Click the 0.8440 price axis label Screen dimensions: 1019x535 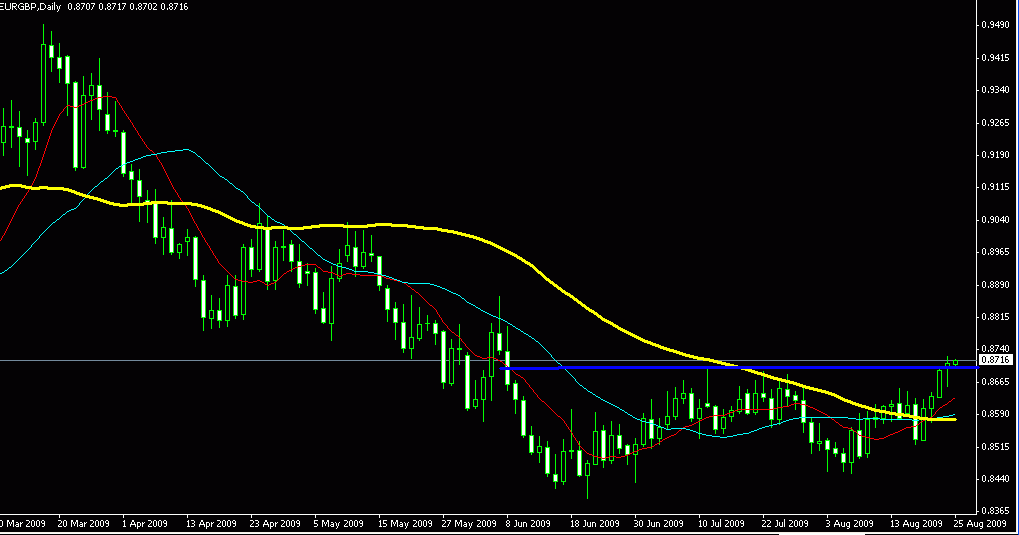click(996, 478)
